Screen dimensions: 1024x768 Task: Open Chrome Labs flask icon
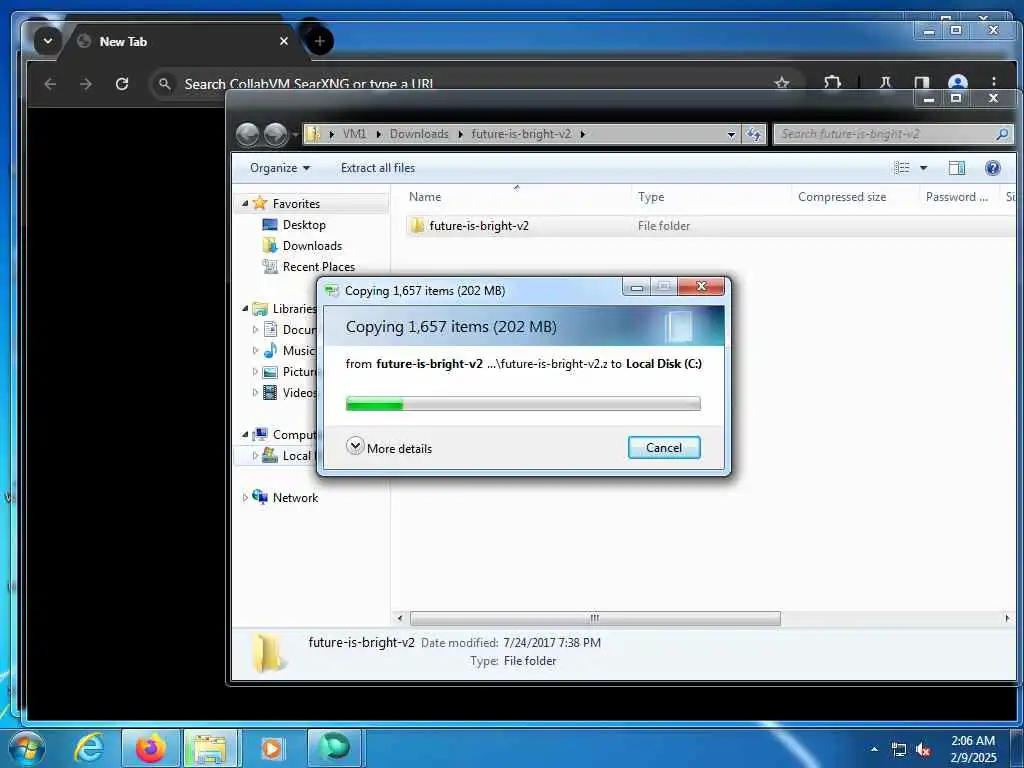(886, 83)
